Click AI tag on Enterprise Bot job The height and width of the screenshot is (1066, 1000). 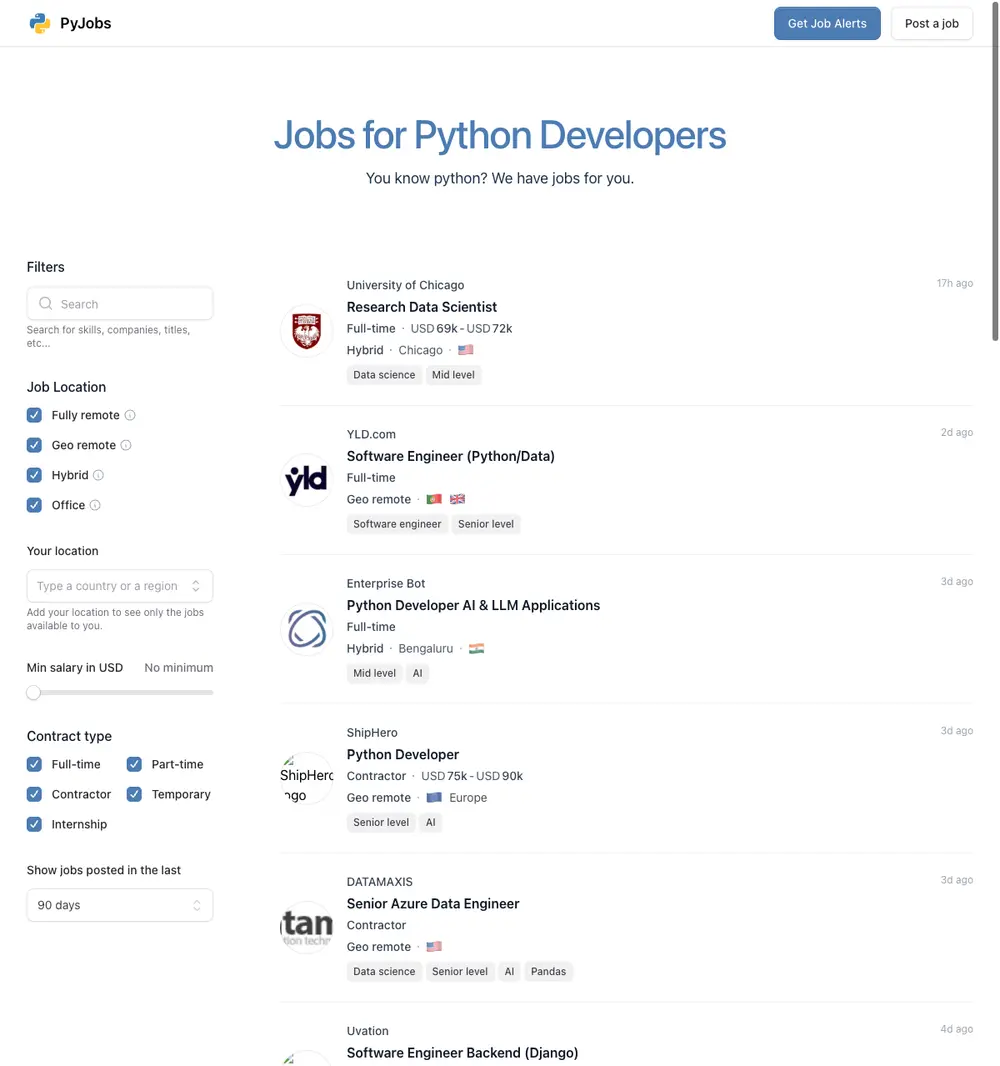[417, 673]
